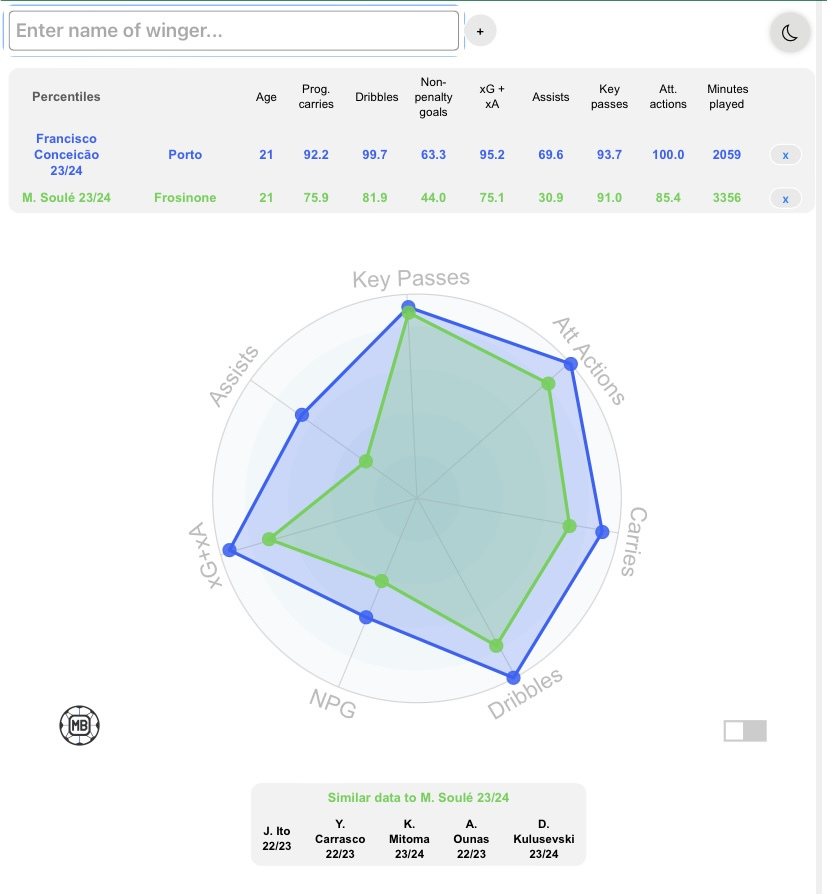Select the blue Dribbles point on radar
This screenshot has width=828, height=894.
(x=513, y=677)
